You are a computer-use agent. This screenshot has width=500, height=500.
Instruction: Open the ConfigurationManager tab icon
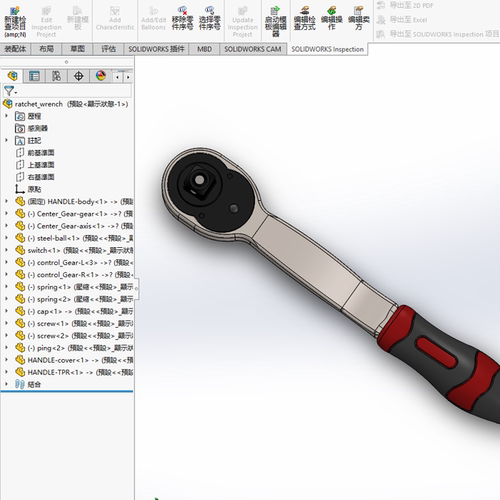pyautogui.click(x=56, y=76)
